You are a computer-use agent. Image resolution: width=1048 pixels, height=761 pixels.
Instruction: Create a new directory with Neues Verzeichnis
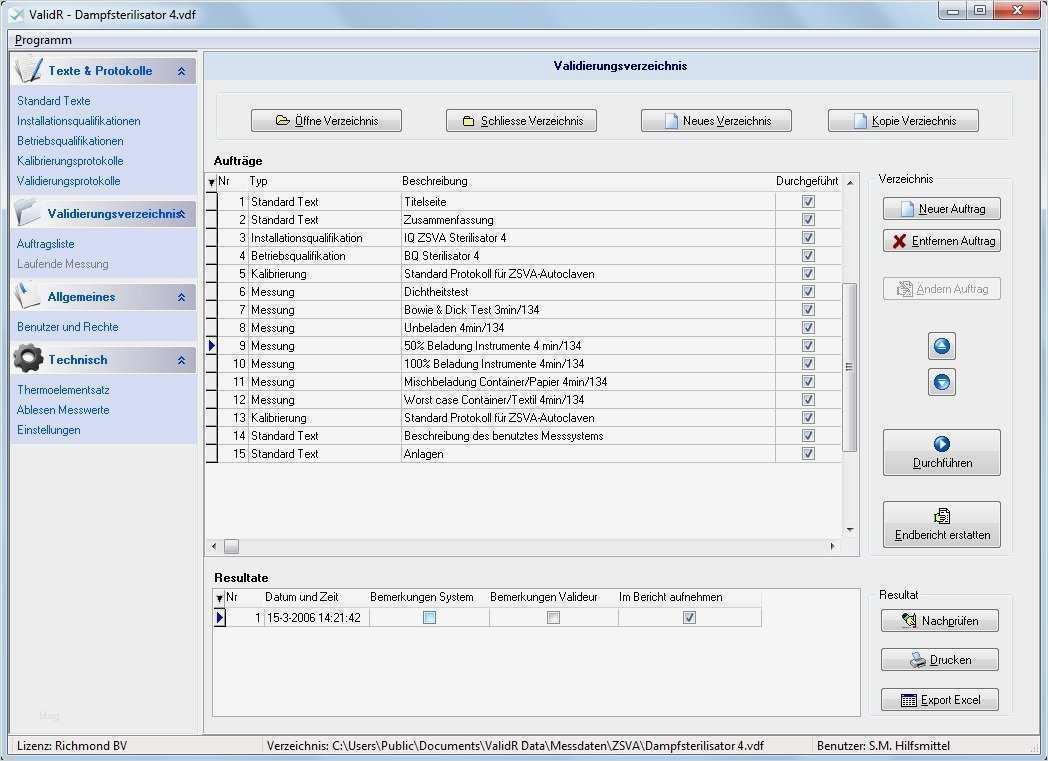[716, 121]
